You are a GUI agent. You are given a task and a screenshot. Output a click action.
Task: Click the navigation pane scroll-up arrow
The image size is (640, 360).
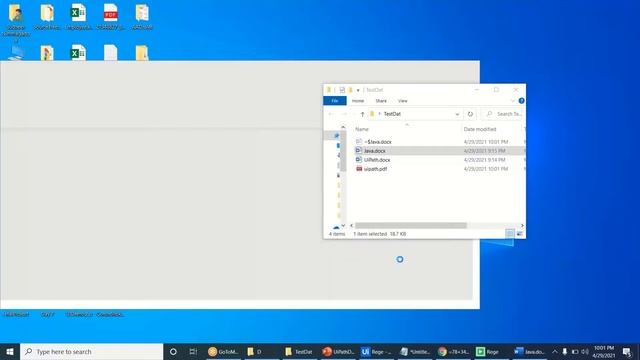(x=343, y=127)
